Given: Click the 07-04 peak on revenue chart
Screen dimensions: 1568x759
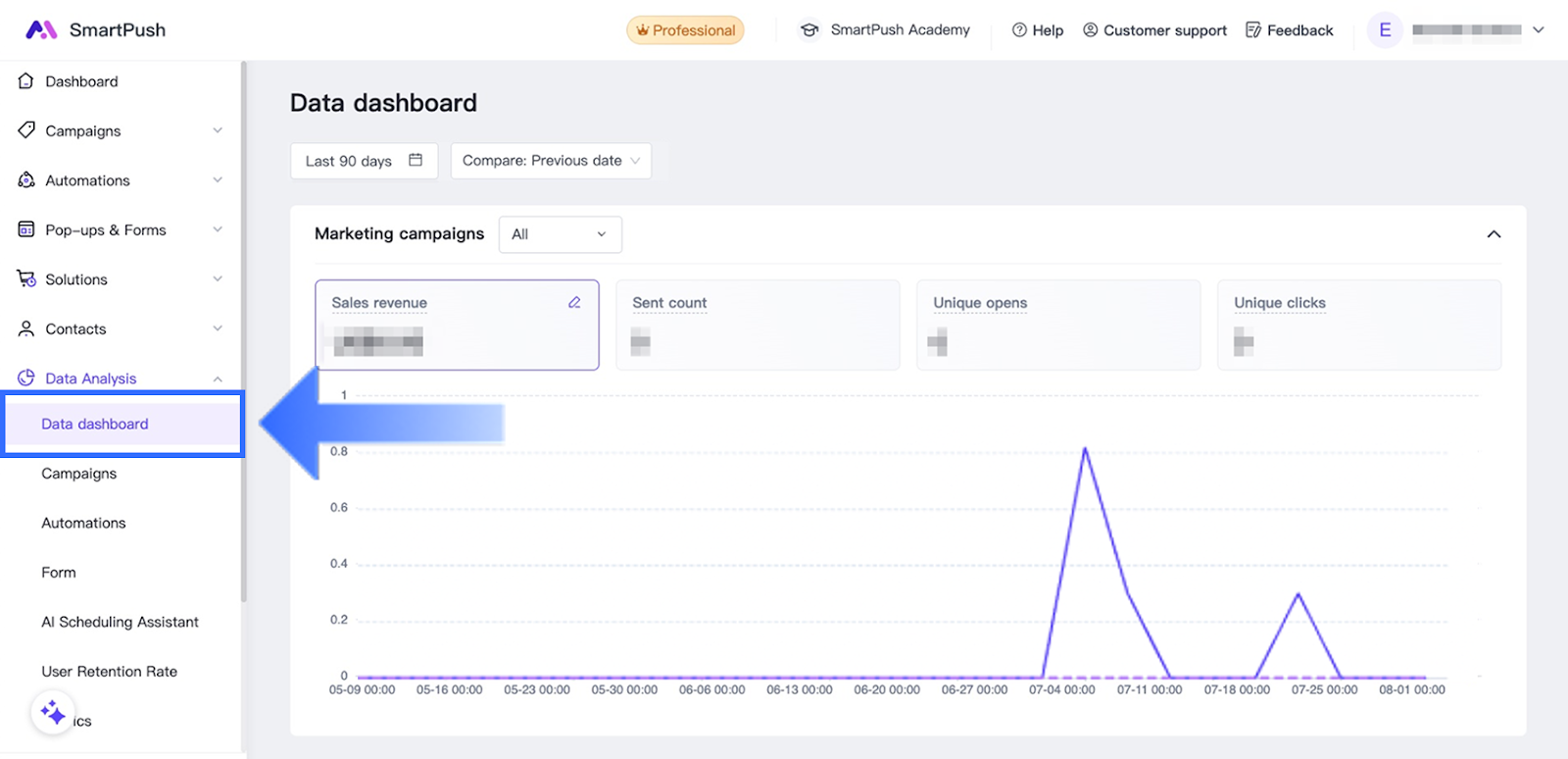Looking at the screenshot, I should 1085,449.
